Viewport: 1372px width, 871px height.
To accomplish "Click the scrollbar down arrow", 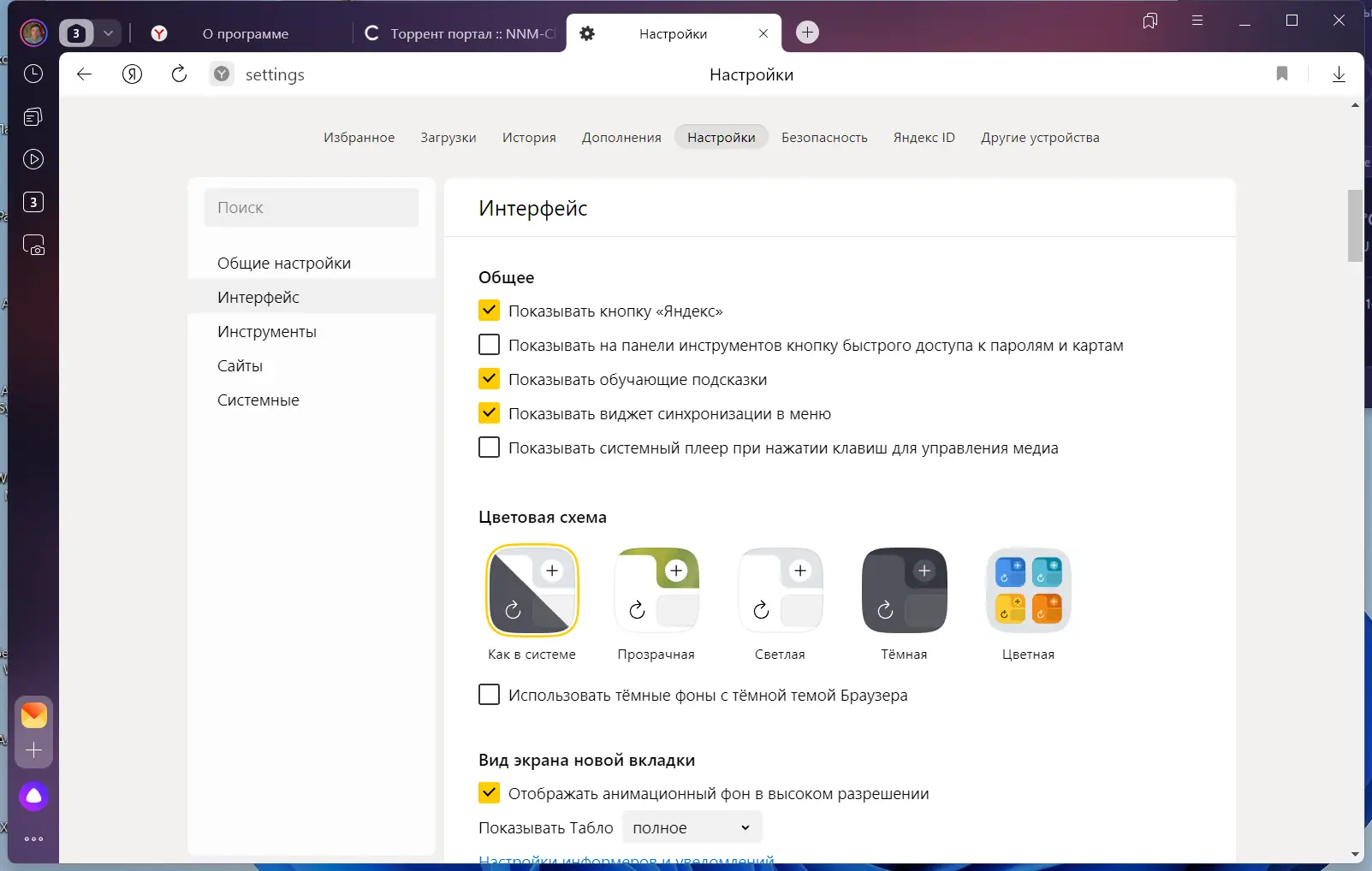I will (1355, 854).
